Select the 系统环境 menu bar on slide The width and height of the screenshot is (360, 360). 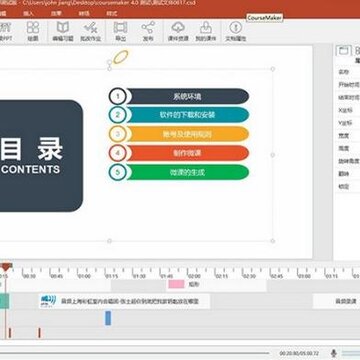pyautogui.click(x=187, y=96)
